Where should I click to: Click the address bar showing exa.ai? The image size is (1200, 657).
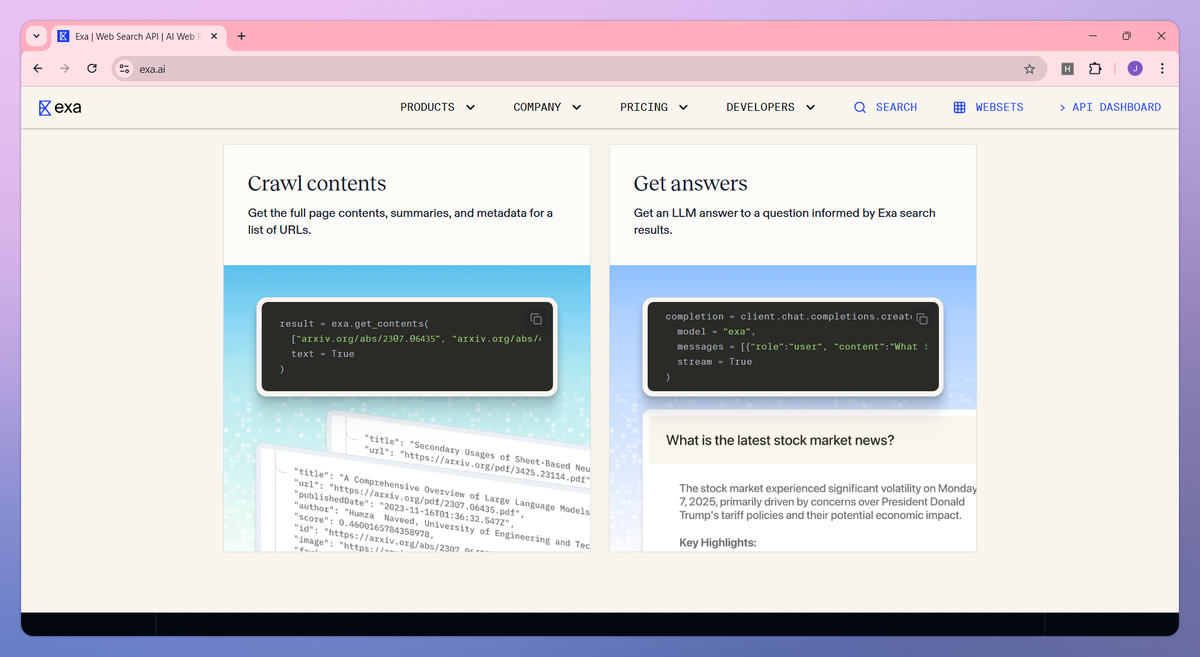click(x=578, y=68)
